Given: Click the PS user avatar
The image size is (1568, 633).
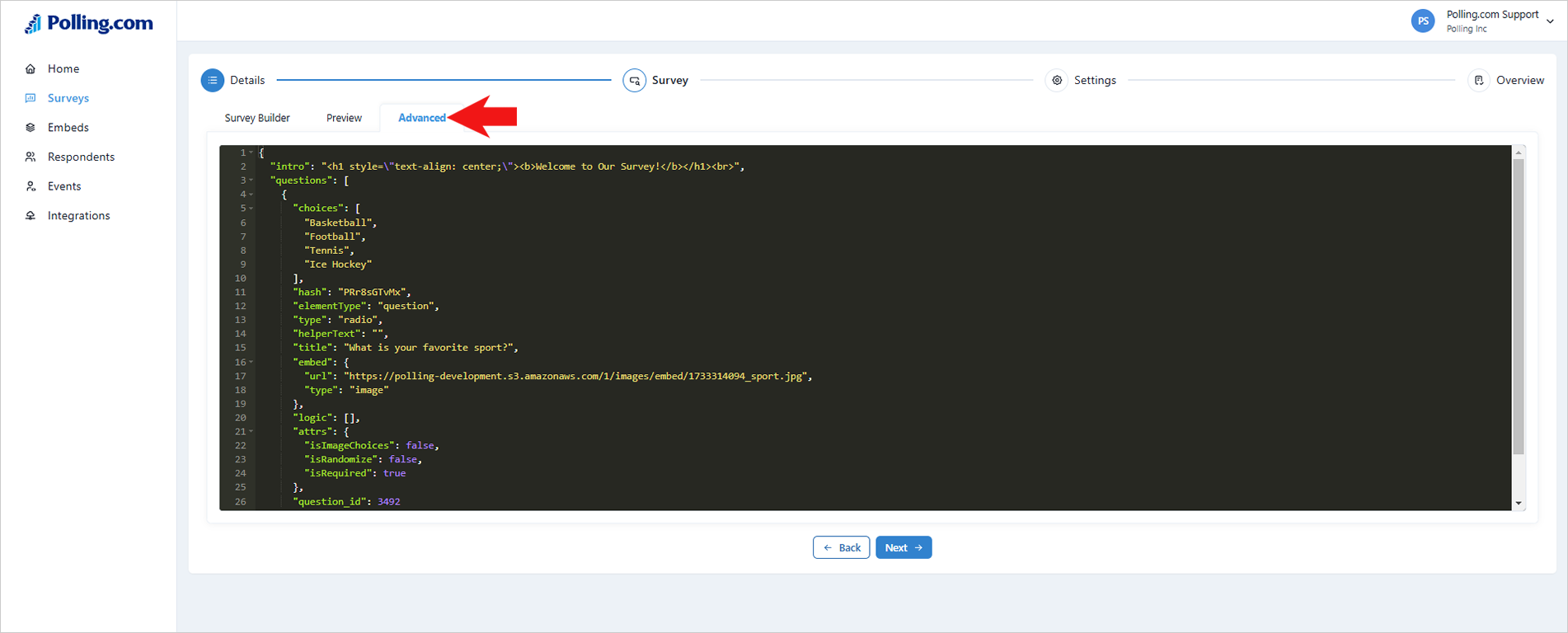Looking at the screenshot, I should [1423, 21].
